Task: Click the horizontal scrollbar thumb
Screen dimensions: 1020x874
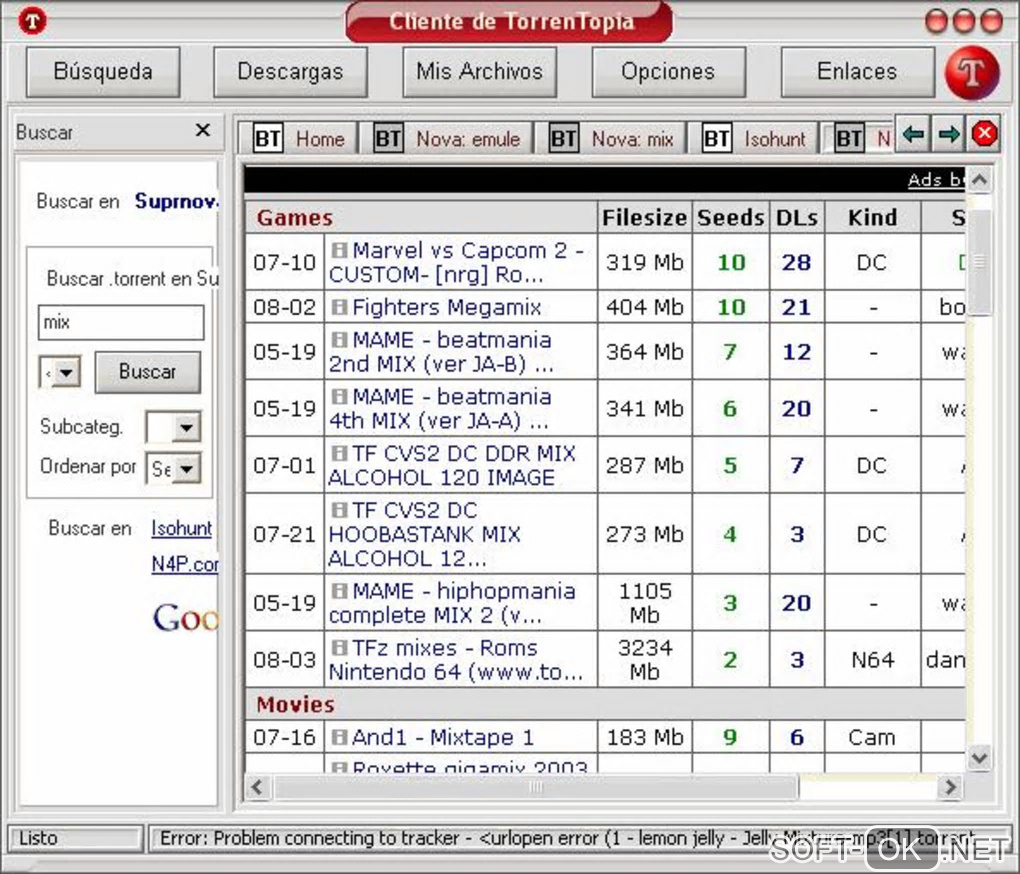Action: (x=535, y=787)
